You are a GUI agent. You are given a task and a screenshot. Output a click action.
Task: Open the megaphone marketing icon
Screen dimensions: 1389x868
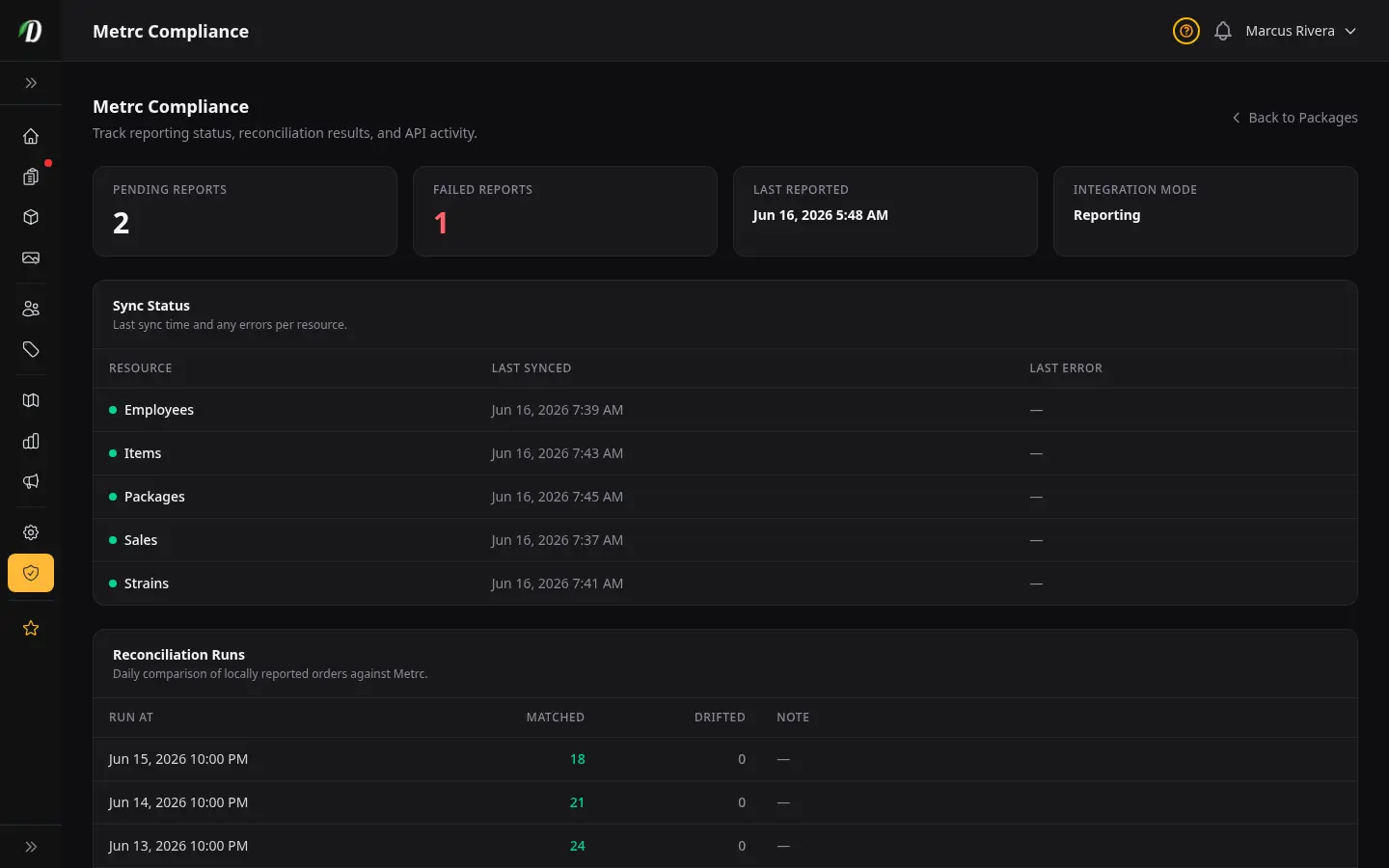(x=31, y=481)
